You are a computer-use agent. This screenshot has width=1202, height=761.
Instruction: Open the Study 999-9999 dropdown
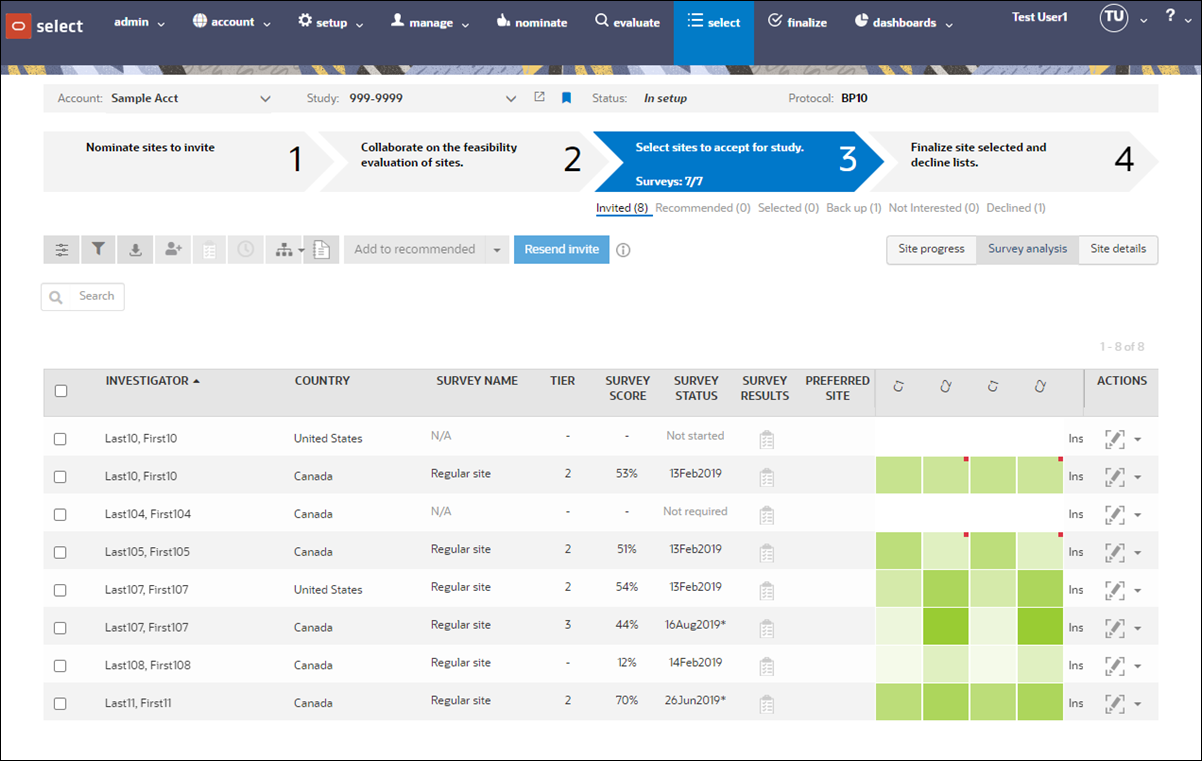pyautogui.click(x=432, y=98)
